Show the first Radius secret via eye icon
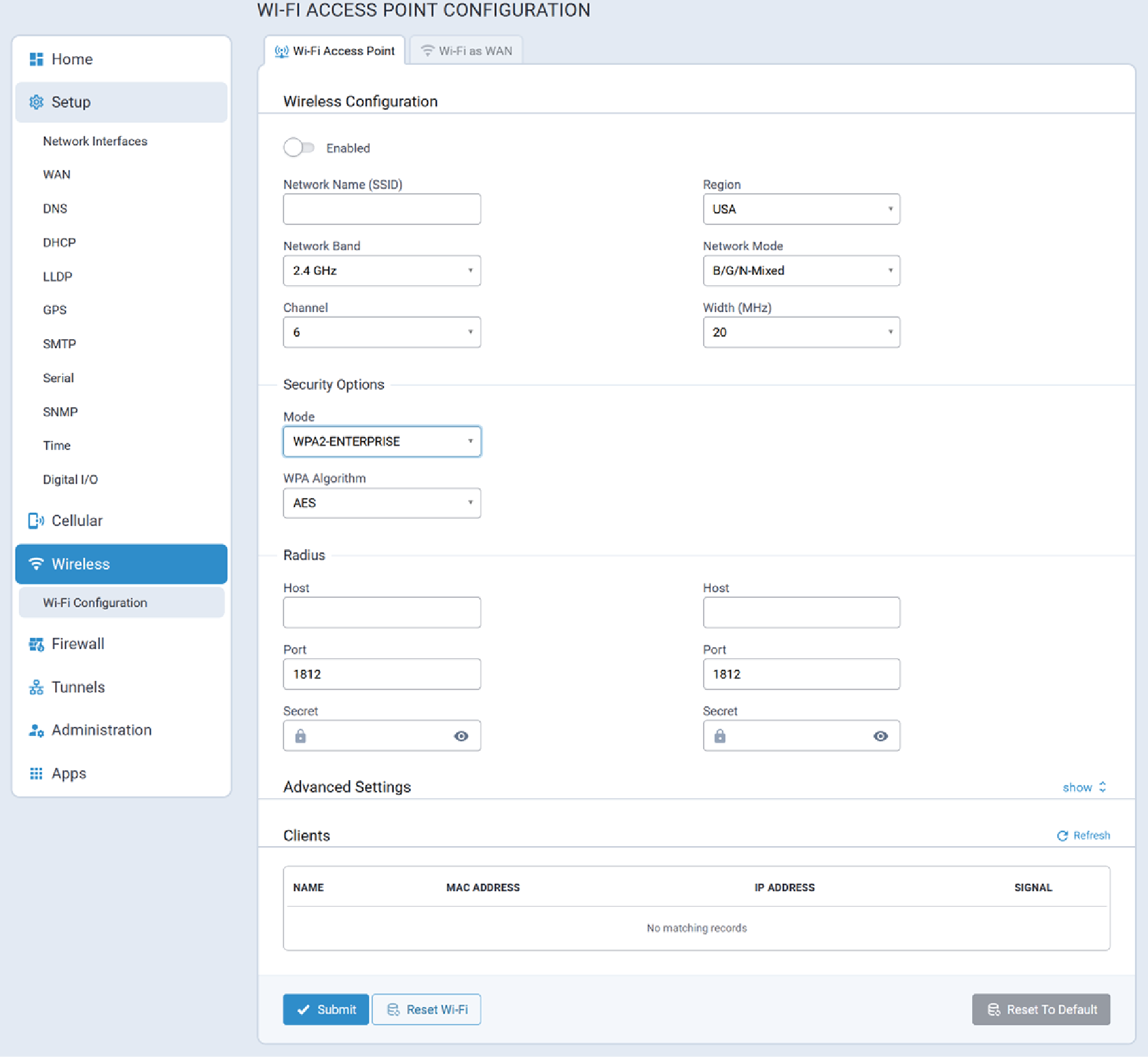Viewport: 1148px width, 1057px height. click(x=461, y=736)
